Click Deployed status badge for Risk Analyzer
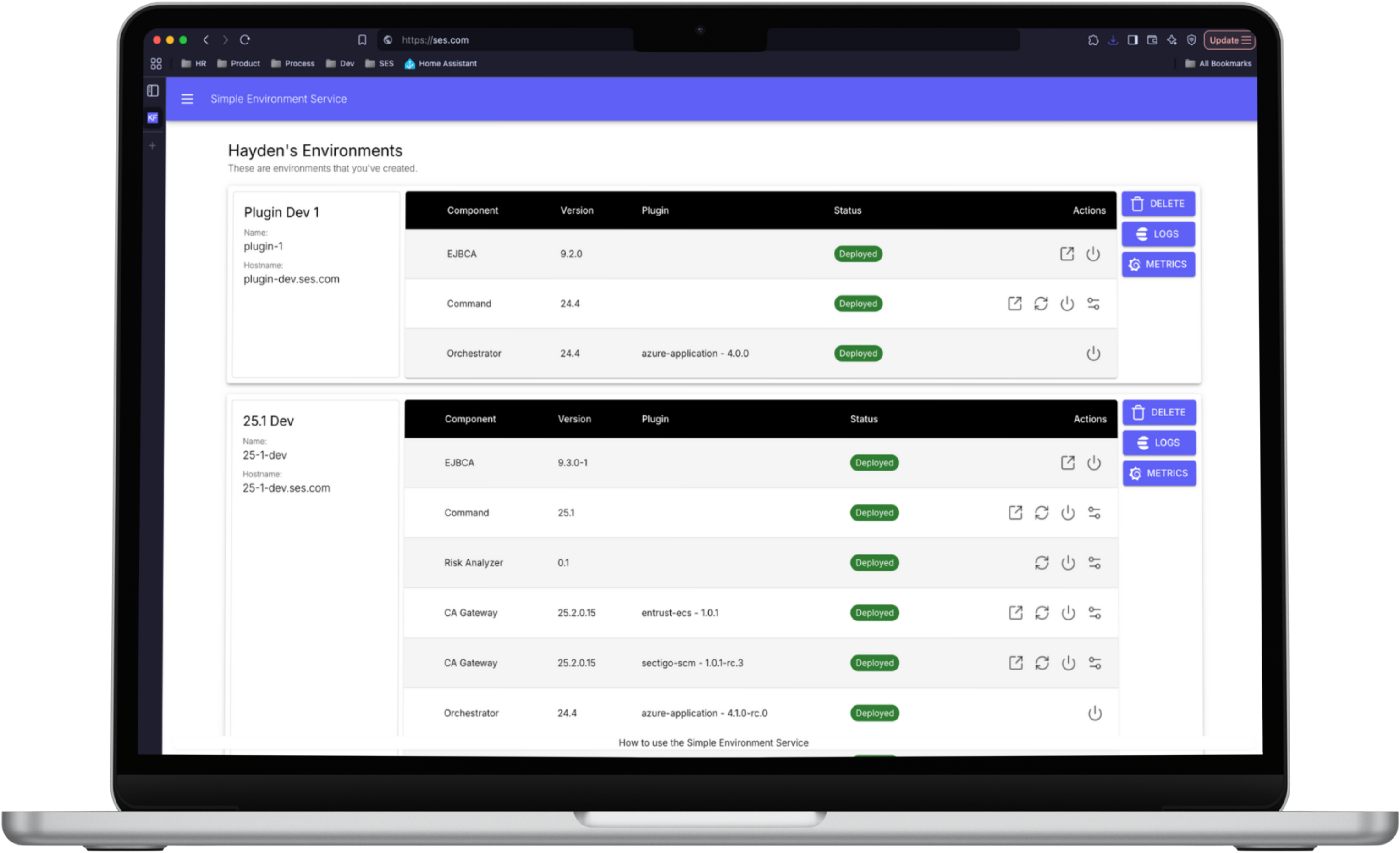Viewport: 1400px width, 853px height. [x=875, y=563]
